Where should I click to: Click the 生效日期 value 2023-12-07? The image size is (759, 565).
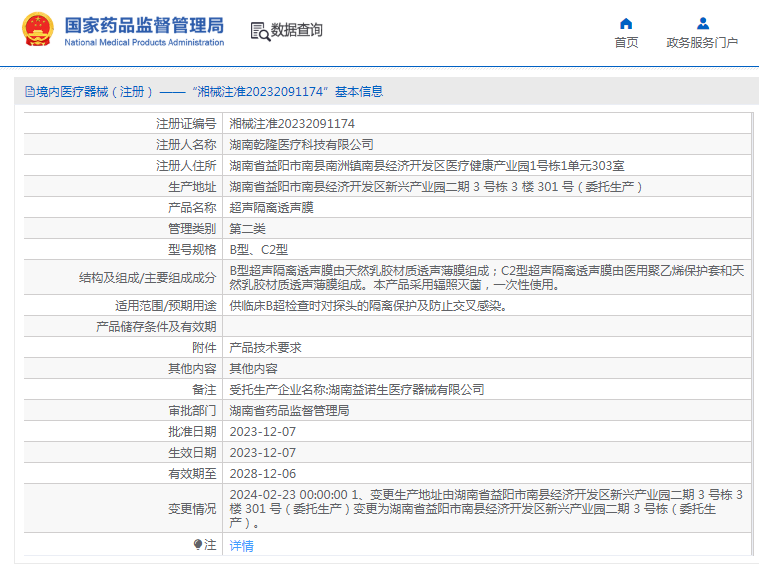click(262, 453)
